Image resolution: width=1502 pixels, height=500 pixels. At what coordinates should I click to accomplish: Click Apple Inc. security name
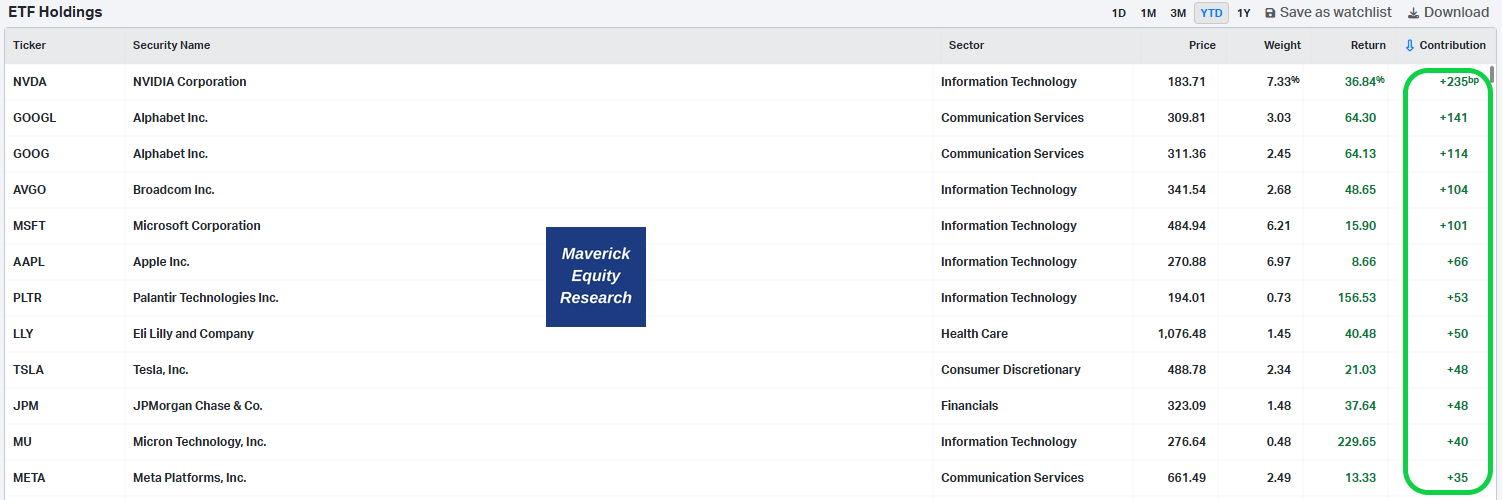click(x=161, y=262)
